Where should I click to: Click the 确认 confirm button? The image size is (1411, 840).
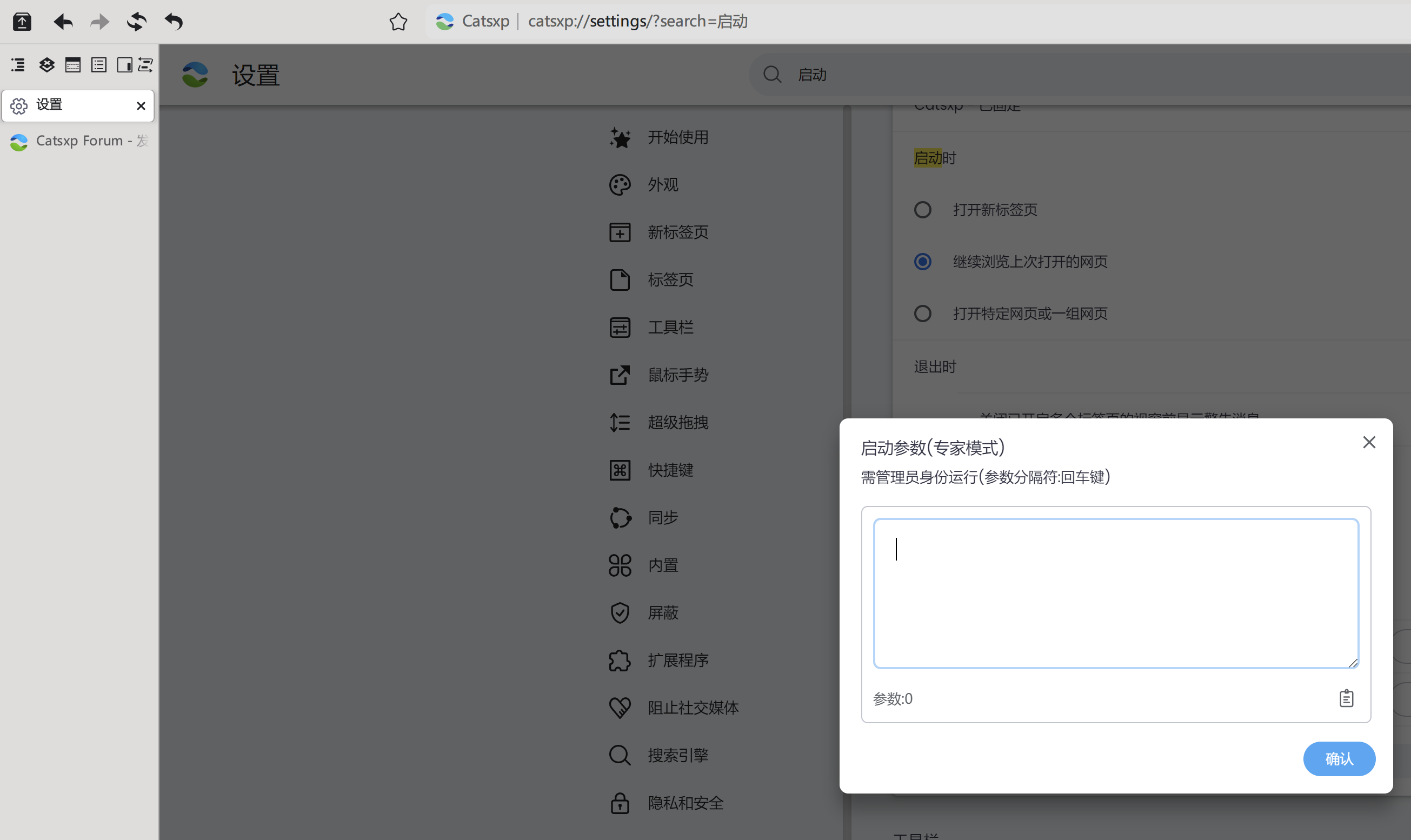coord(1339,758)
